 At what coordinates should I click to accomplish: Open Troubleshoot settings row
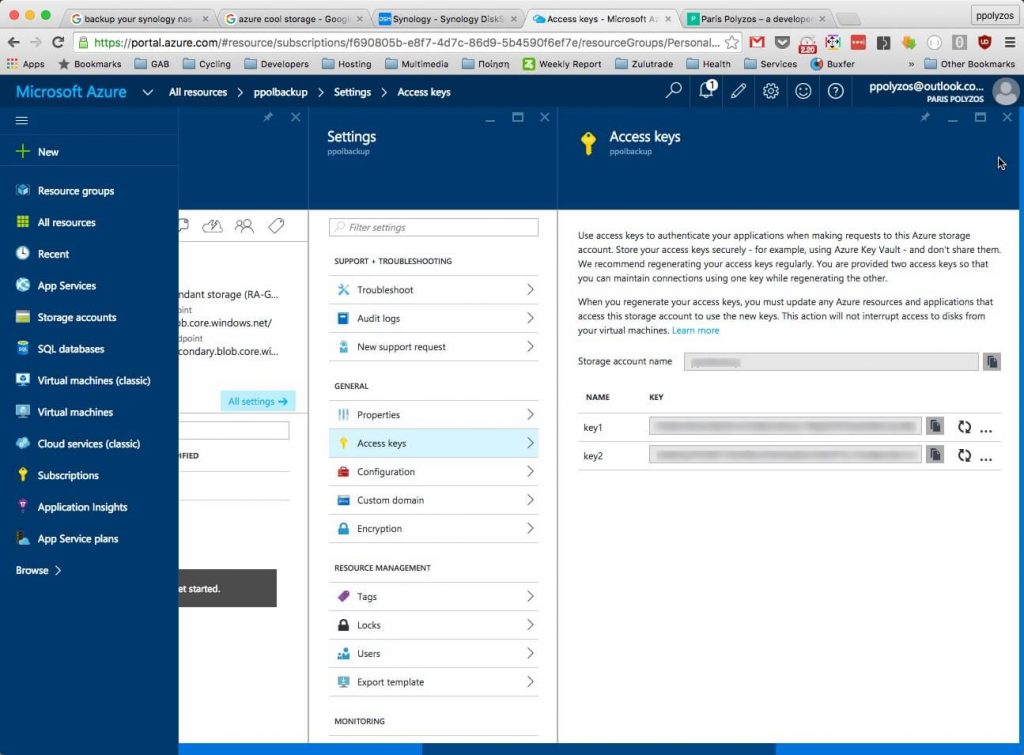434,289
